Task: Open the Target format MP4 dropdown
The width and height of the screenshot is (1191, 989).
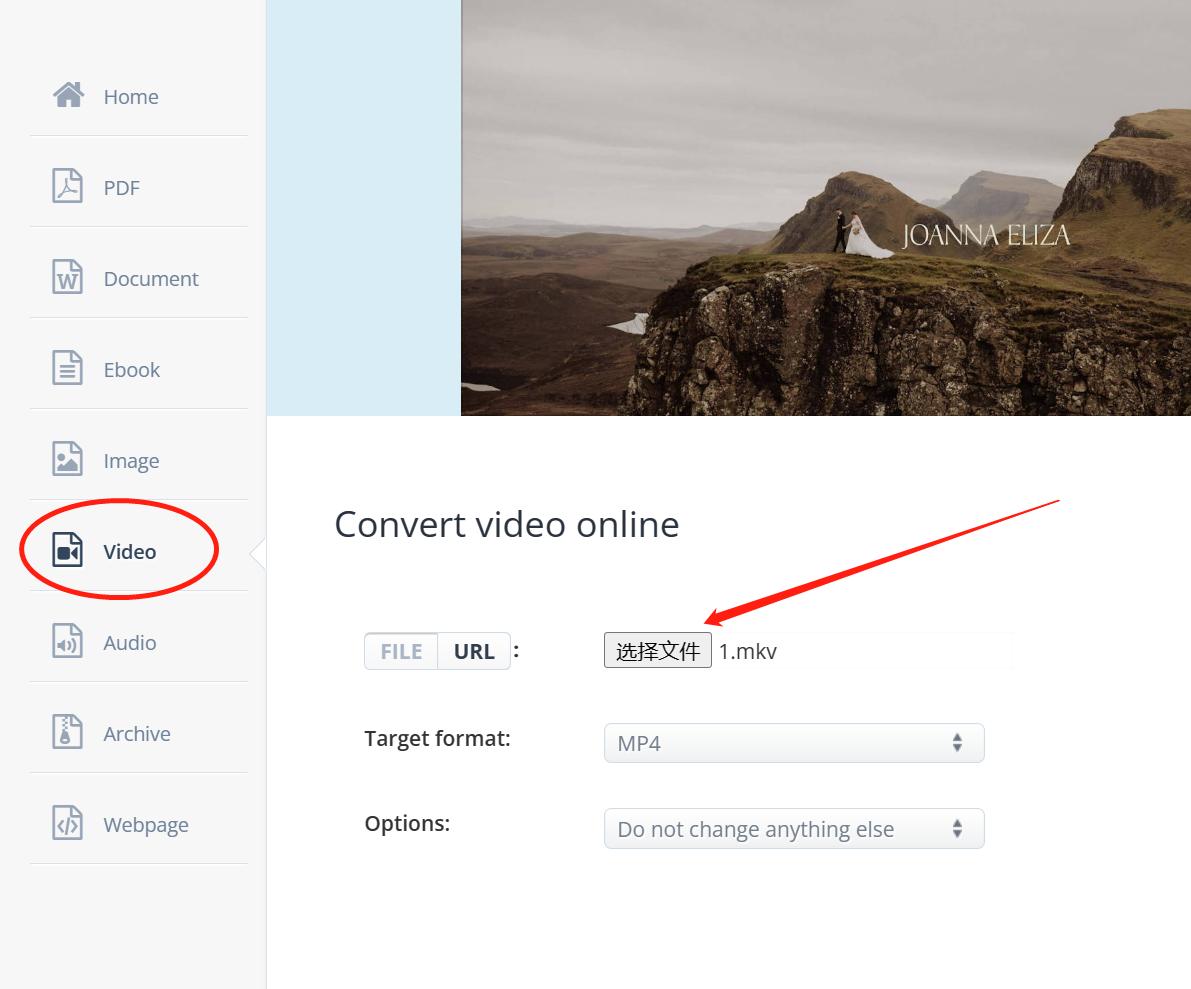Action: tap(780, 743)
